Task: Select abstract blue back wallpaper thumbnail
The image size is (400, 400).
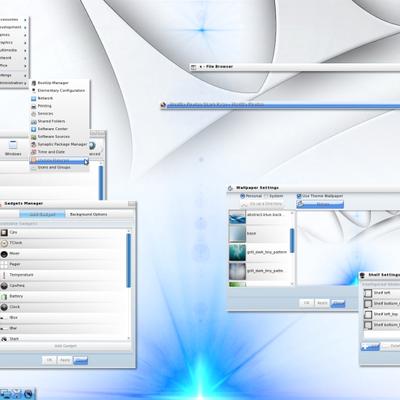Action: (x=237, y=217)
